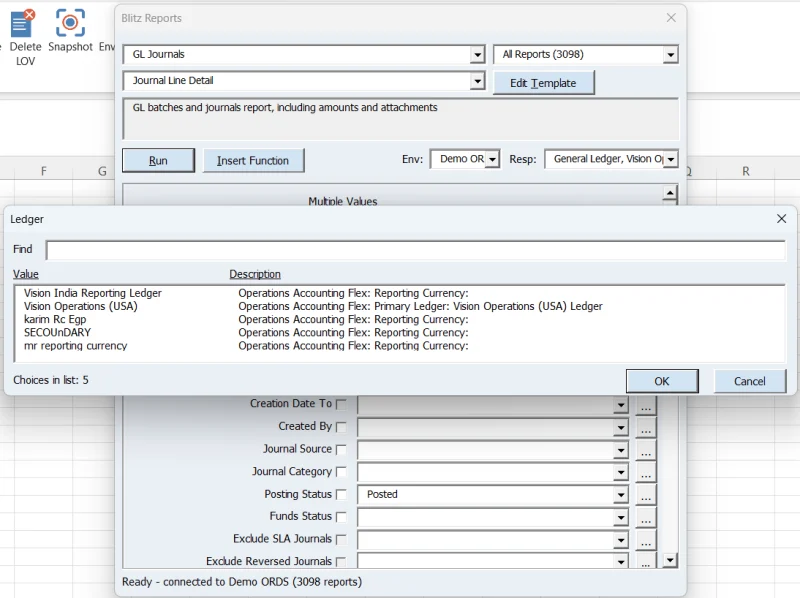
Task: Open Created By ellipsis LOV button
Action: pos(645,428)
